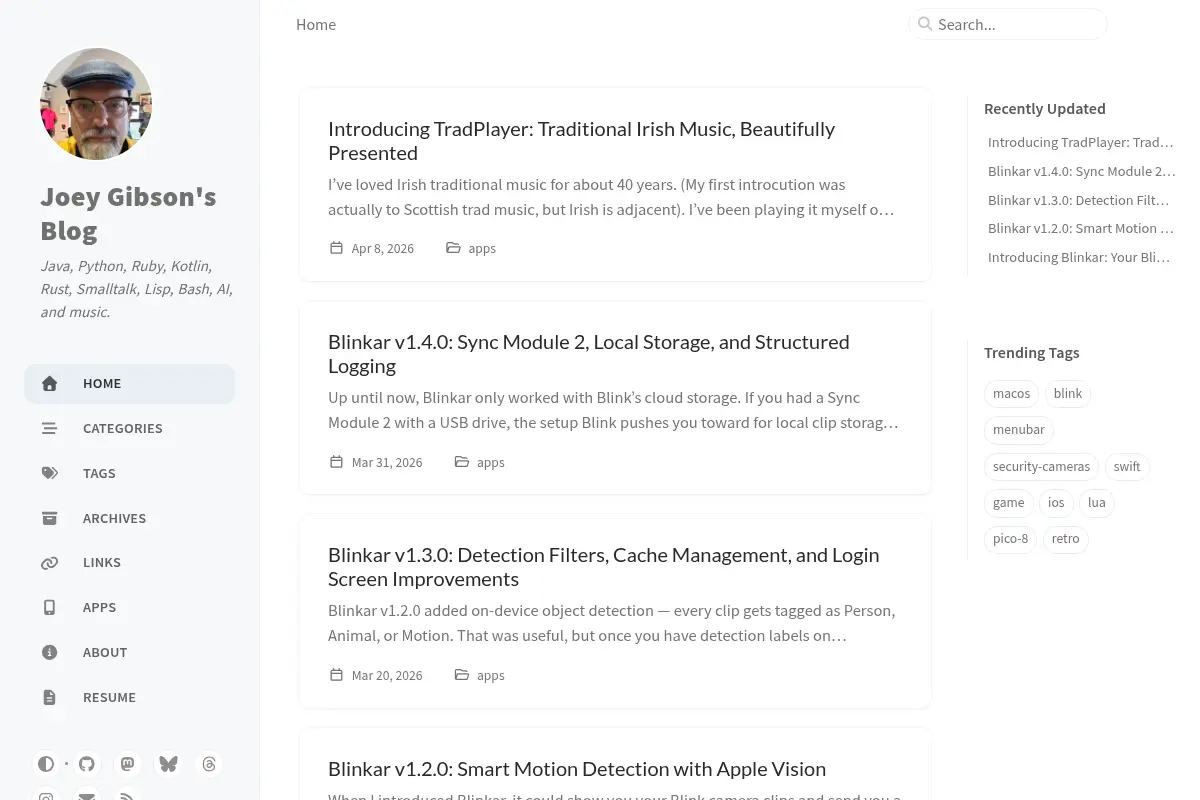This screenshot has width=1200, height=800.
Task: Click the Mar 20, 2026 post date
Action: tap(387, 675)
